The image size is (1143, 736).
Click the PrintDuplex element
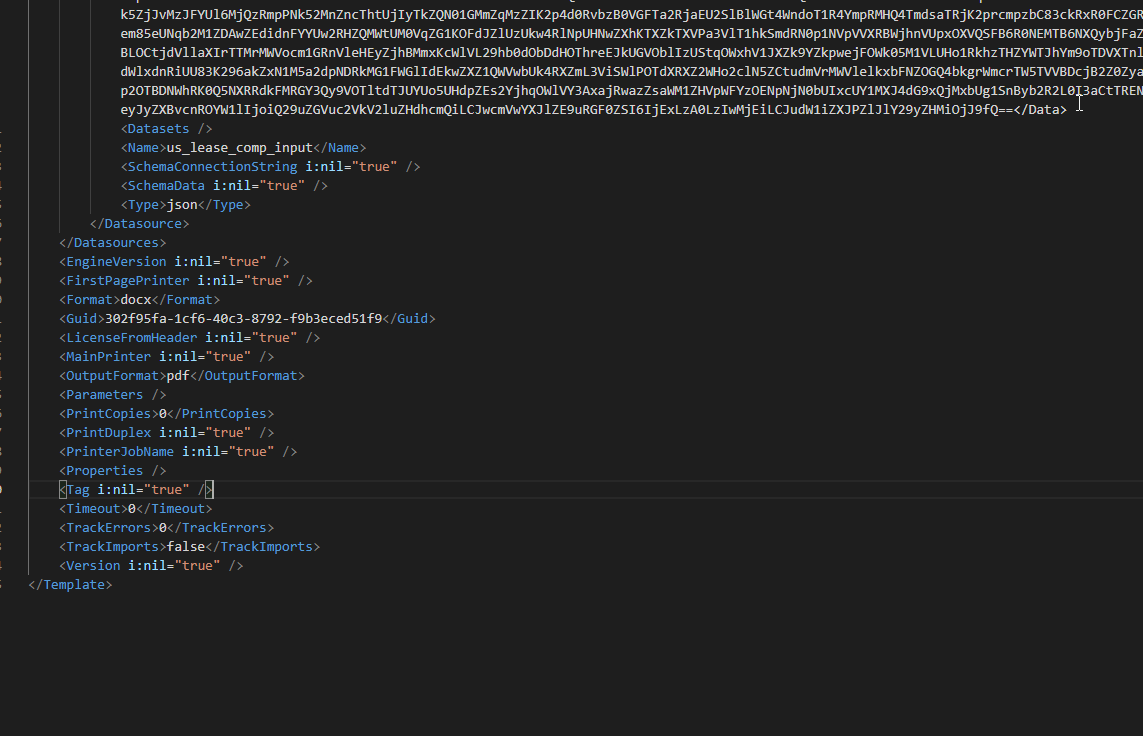(166, 431)
